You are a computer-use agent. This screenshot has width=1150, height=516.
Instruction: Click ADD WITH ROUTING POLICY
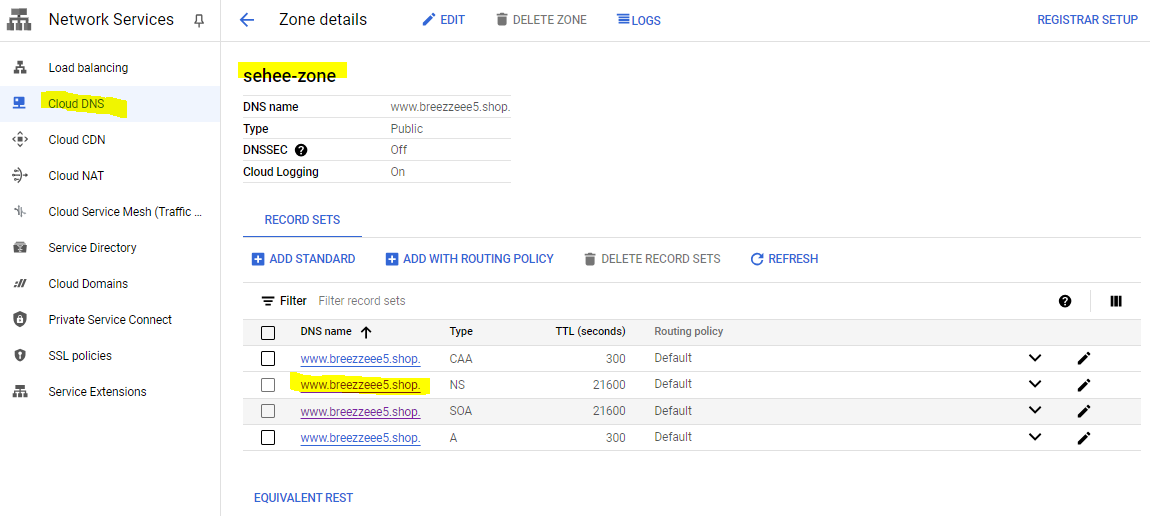[469, 259]
